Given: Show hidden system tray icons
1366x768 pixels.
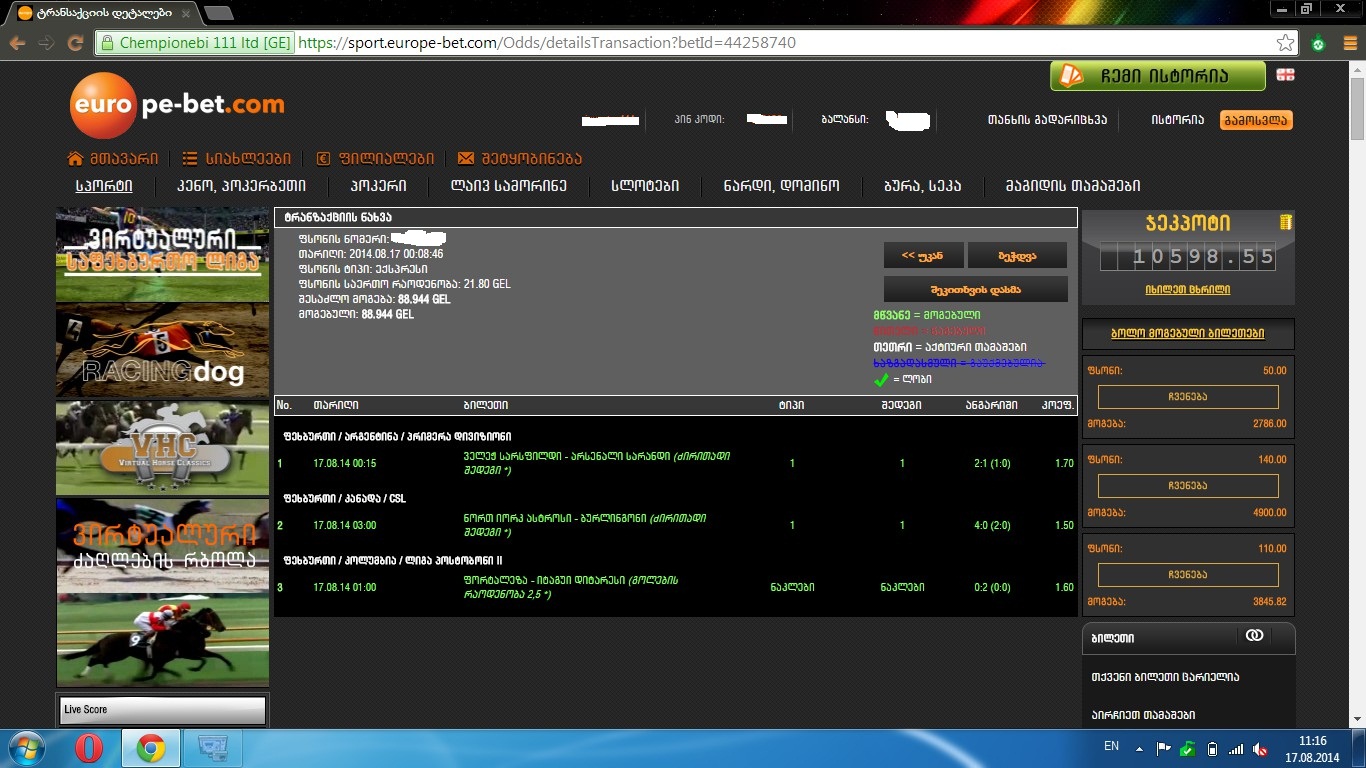Looking at the screenshot, I should click(x=1138, y=748).
